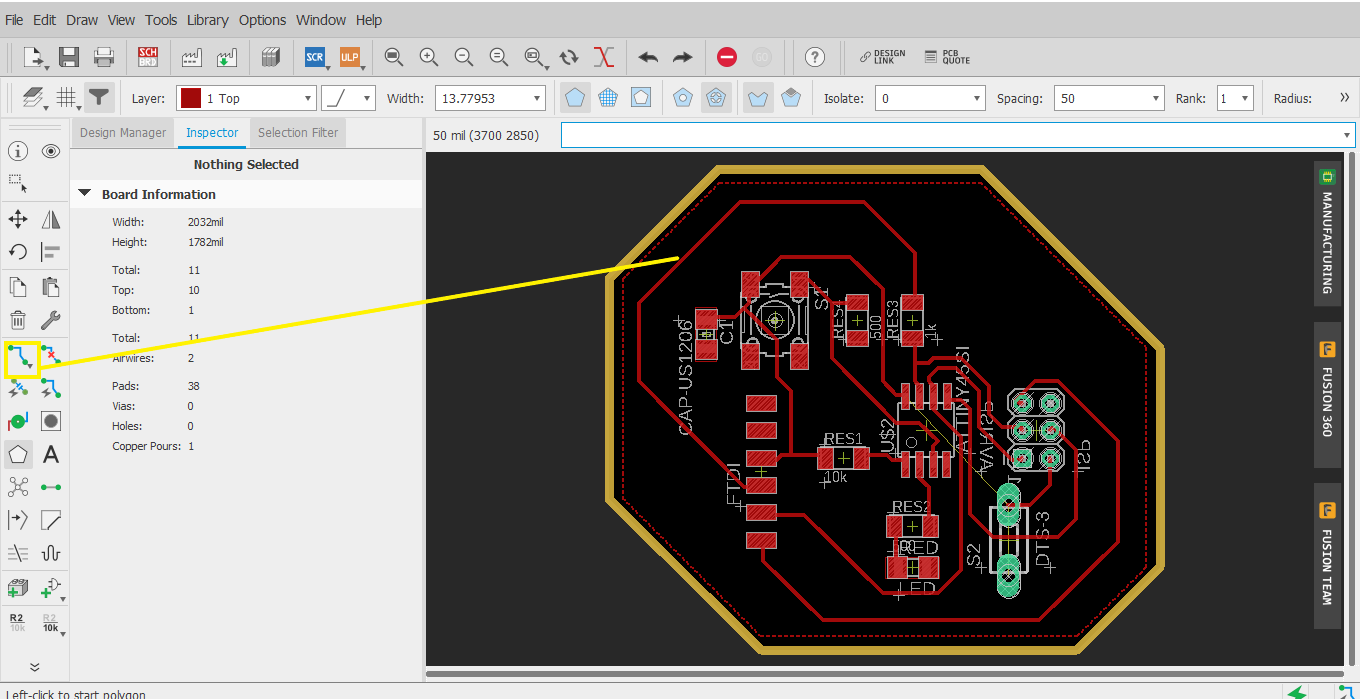Activate the Text tool
1360x699 pixels.
point(51,455)
